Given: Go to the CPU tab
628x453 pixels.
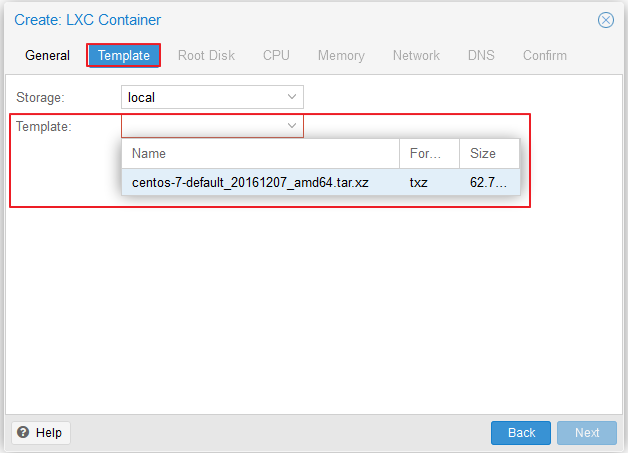Looking at the screenshot, I should [276, 55].
